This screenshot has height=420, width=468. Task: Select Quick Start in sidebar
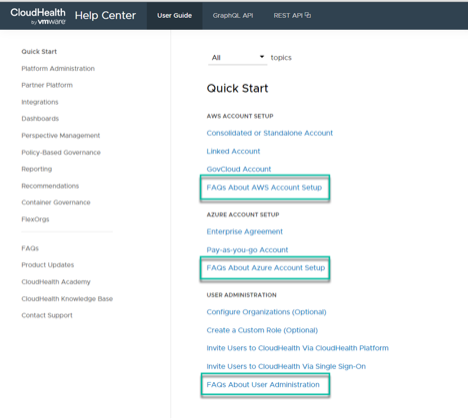tap(39, 52)
